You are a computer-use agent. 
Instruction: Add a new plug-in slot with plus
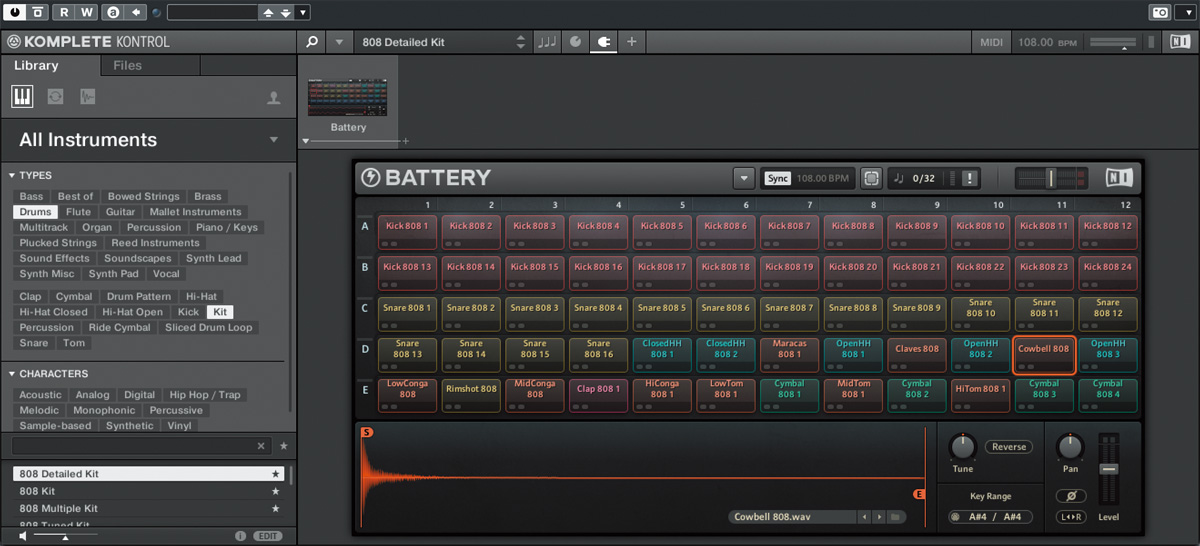point(632,42)
